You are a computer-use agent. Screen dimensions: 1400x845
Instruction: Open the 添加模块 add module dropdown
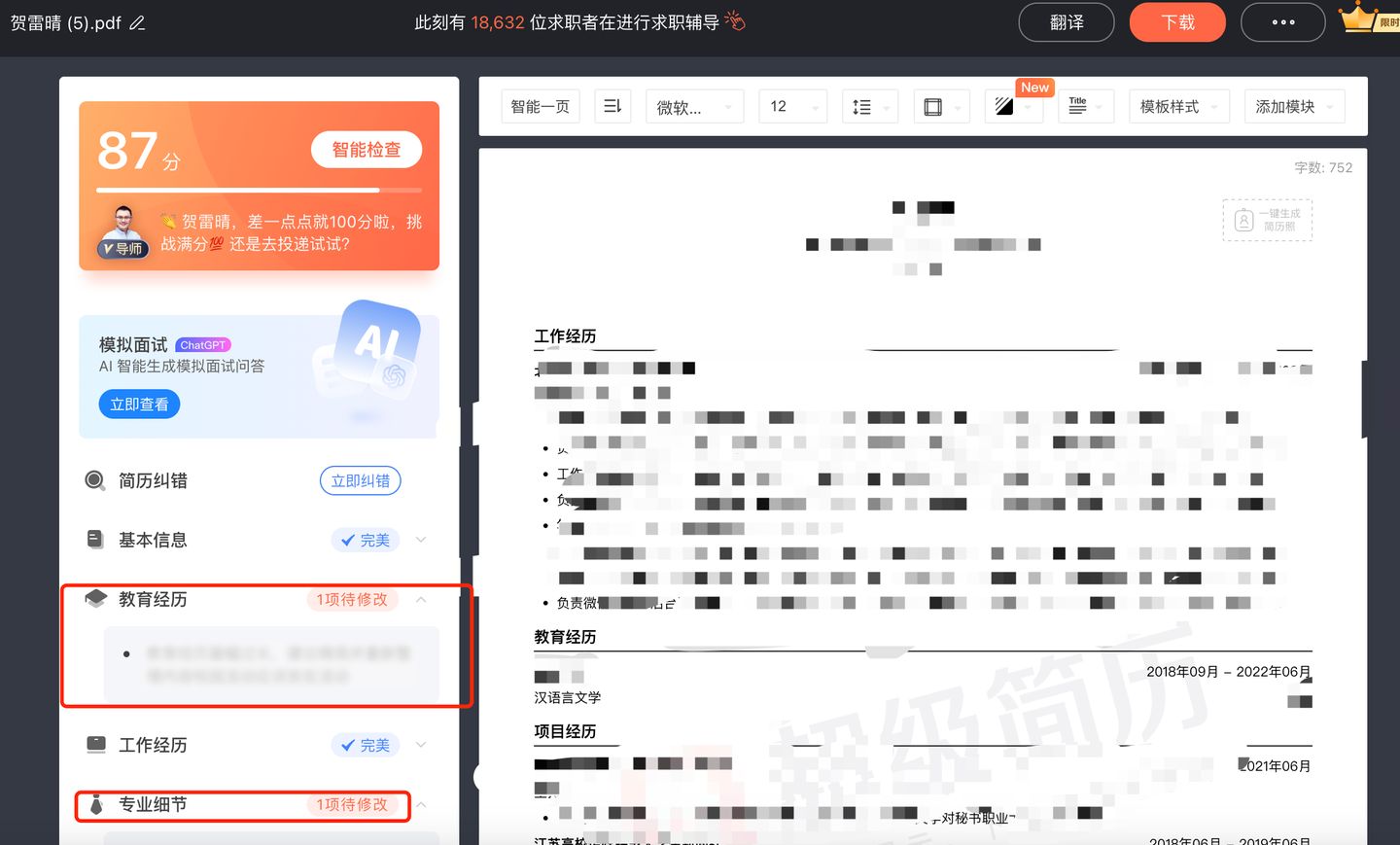click(x=1295, y=106)
